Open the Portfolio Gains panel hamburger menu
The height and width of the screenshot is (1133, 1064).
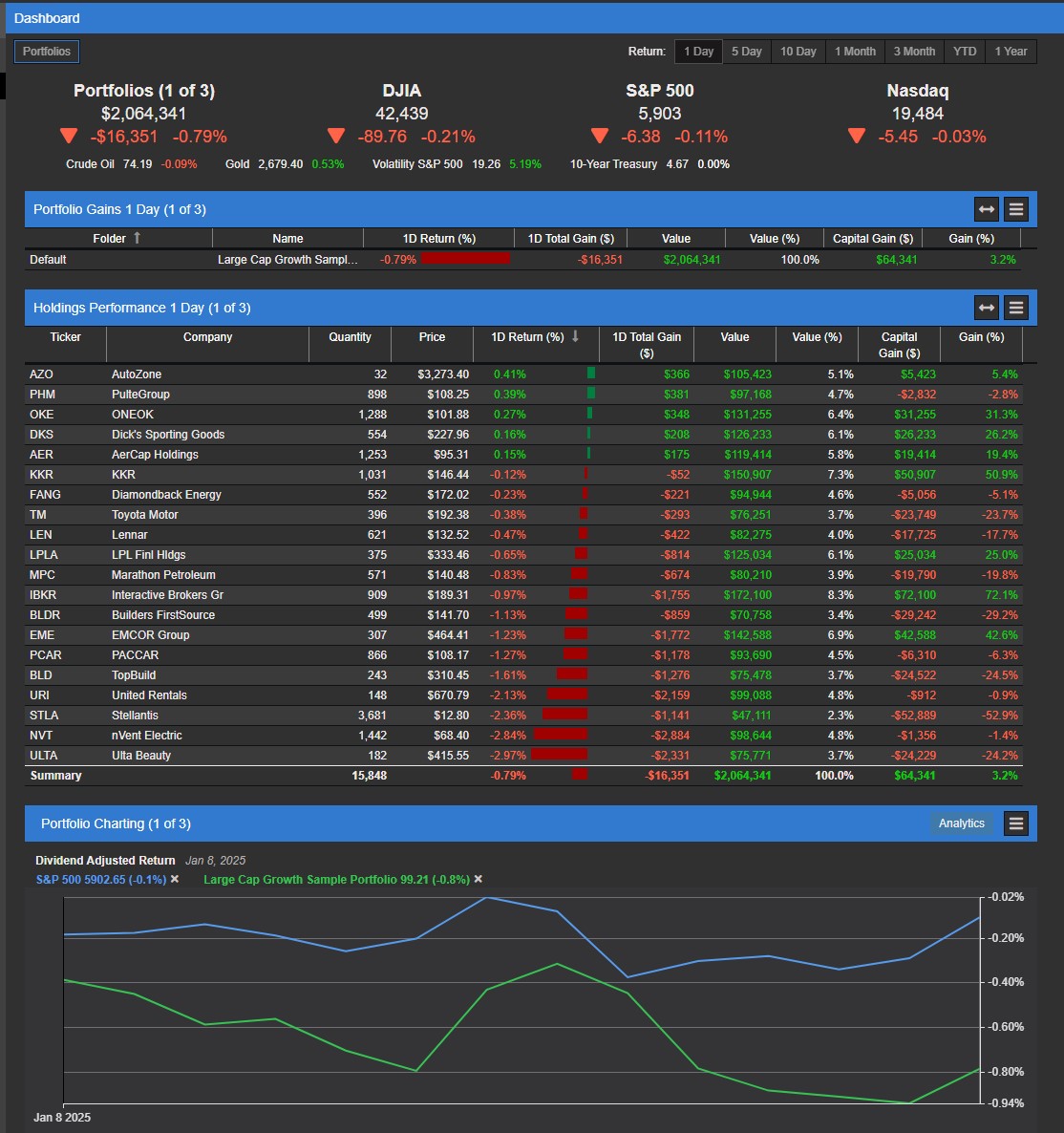pos(1015,208)
